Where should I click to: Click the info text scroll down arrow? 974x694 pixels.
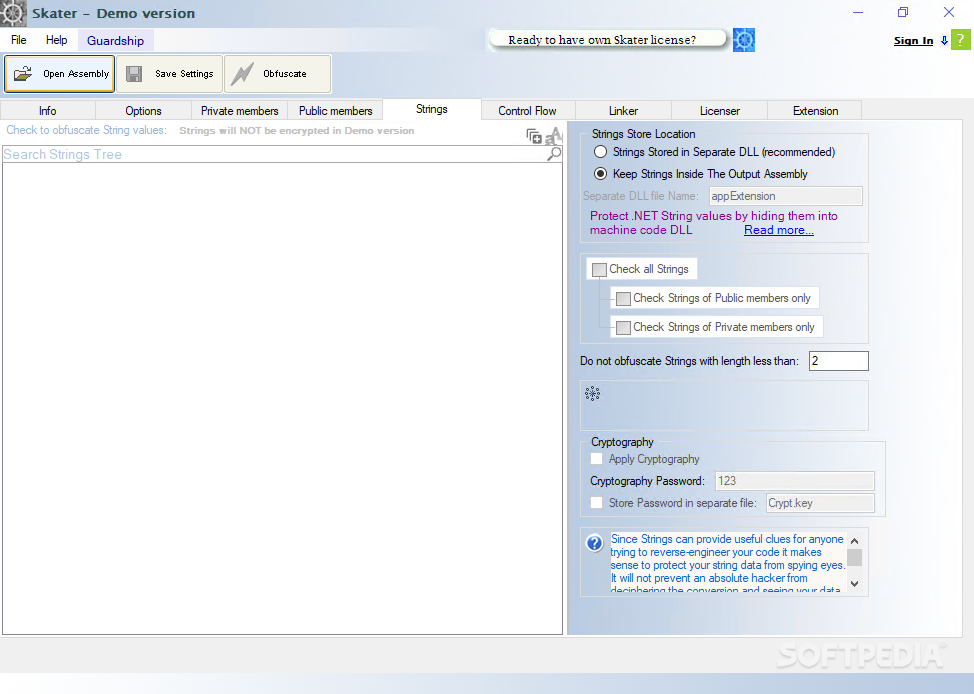click(854, 583)
